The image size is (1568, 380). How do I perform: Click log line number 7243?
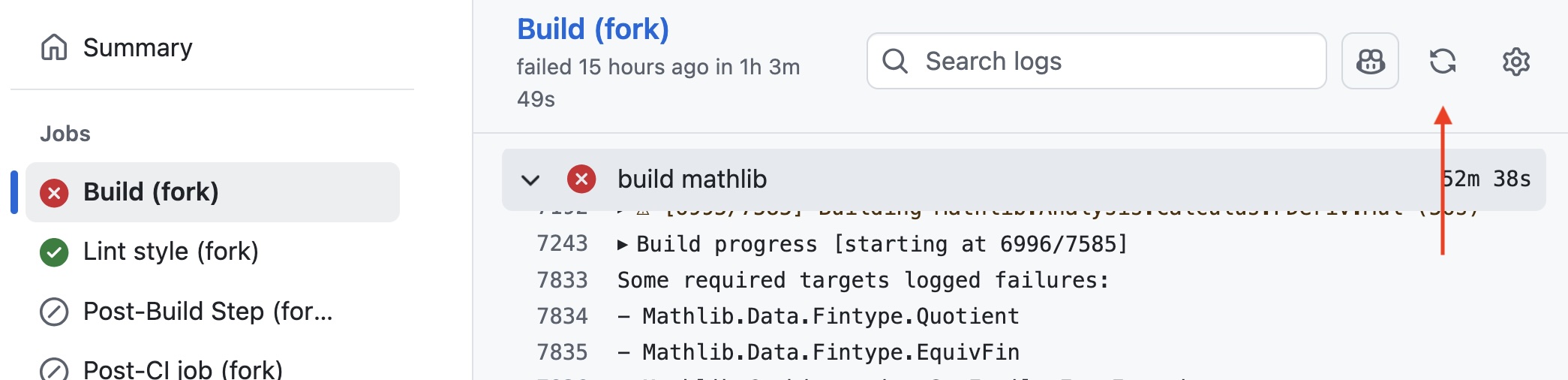click(562, 244)
